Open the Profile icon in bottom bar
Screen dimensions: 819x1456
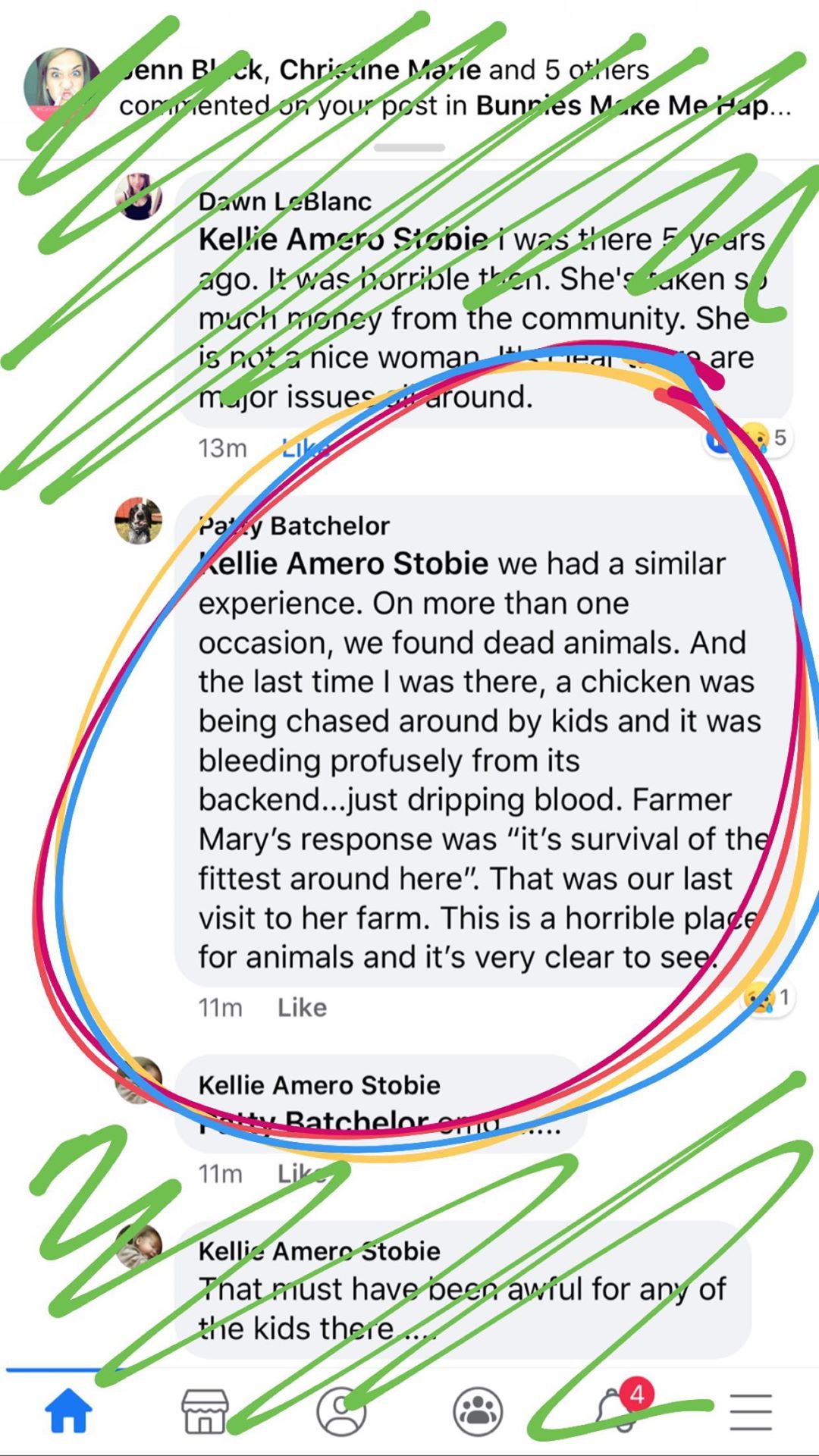coord(341,1411)
